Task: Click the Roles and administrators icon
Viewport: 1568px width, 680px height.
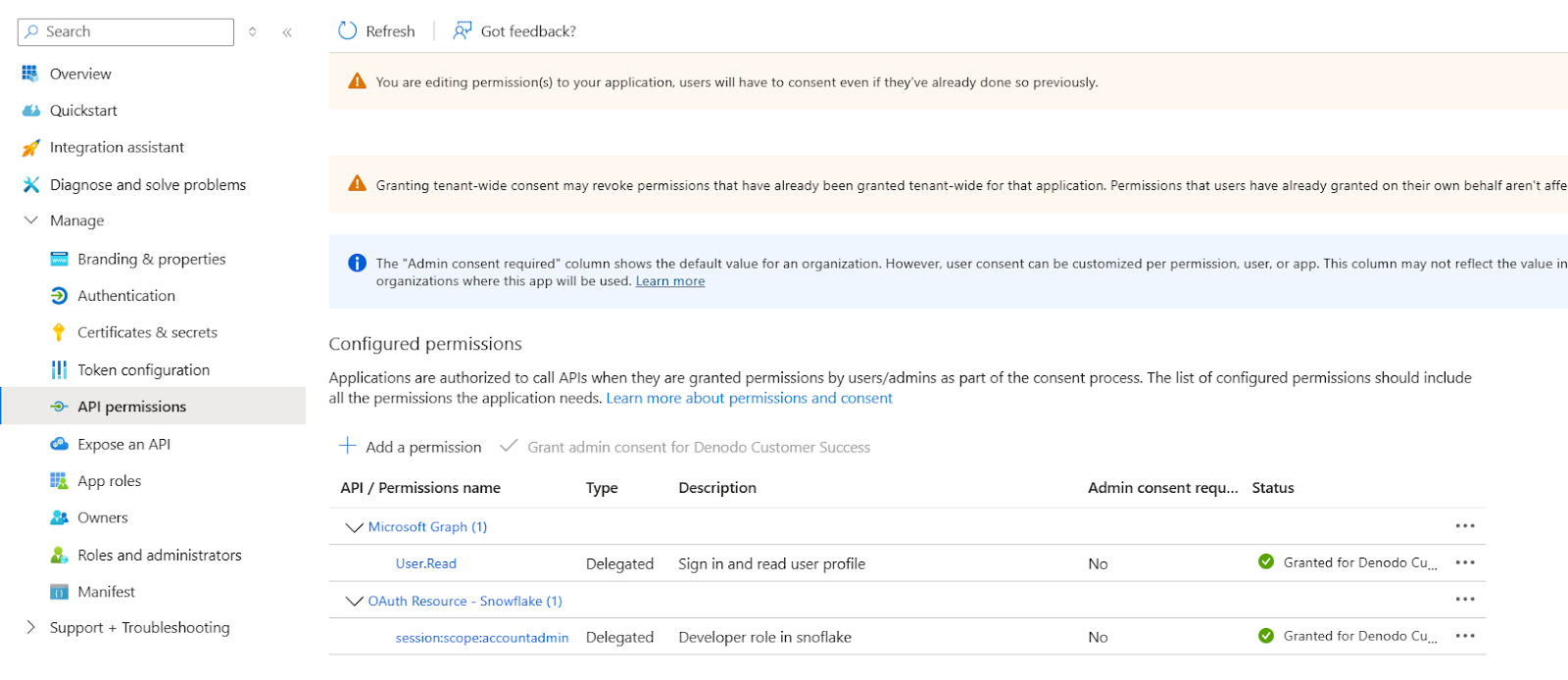Action: (59, 555)
